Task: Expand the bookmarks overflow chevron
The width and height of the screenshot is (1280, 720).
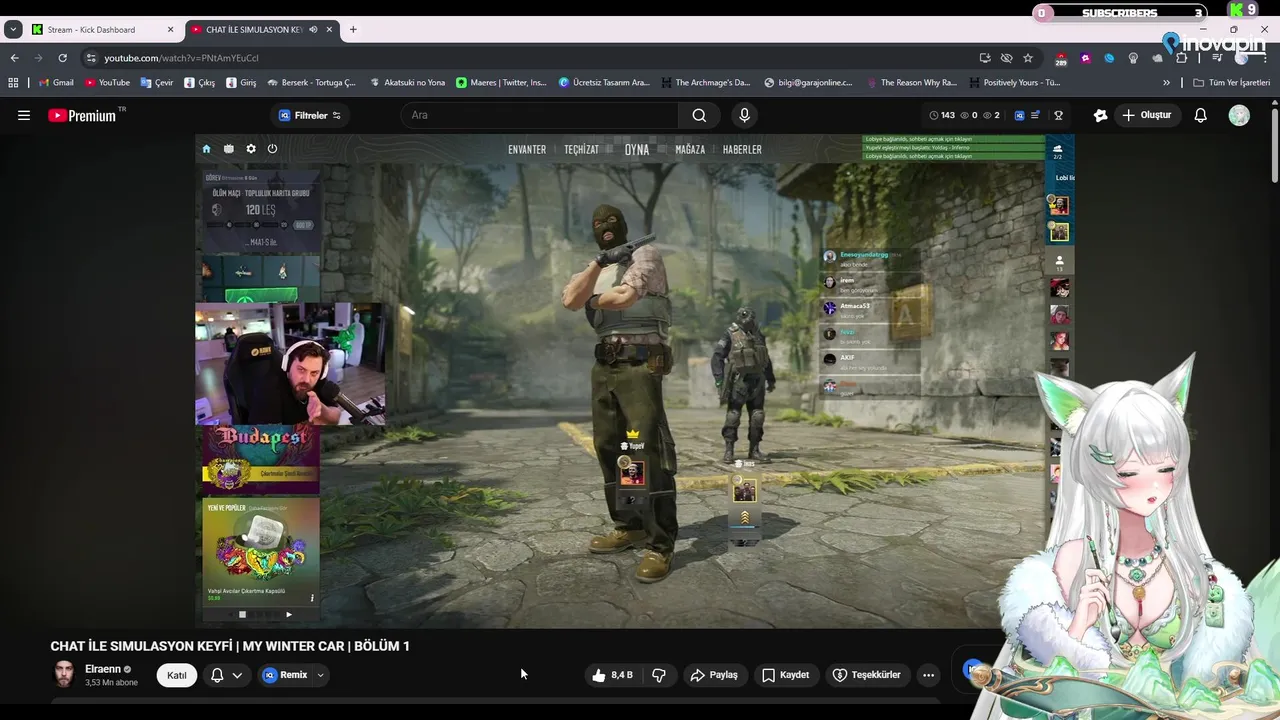Action: click(1166, 83)
